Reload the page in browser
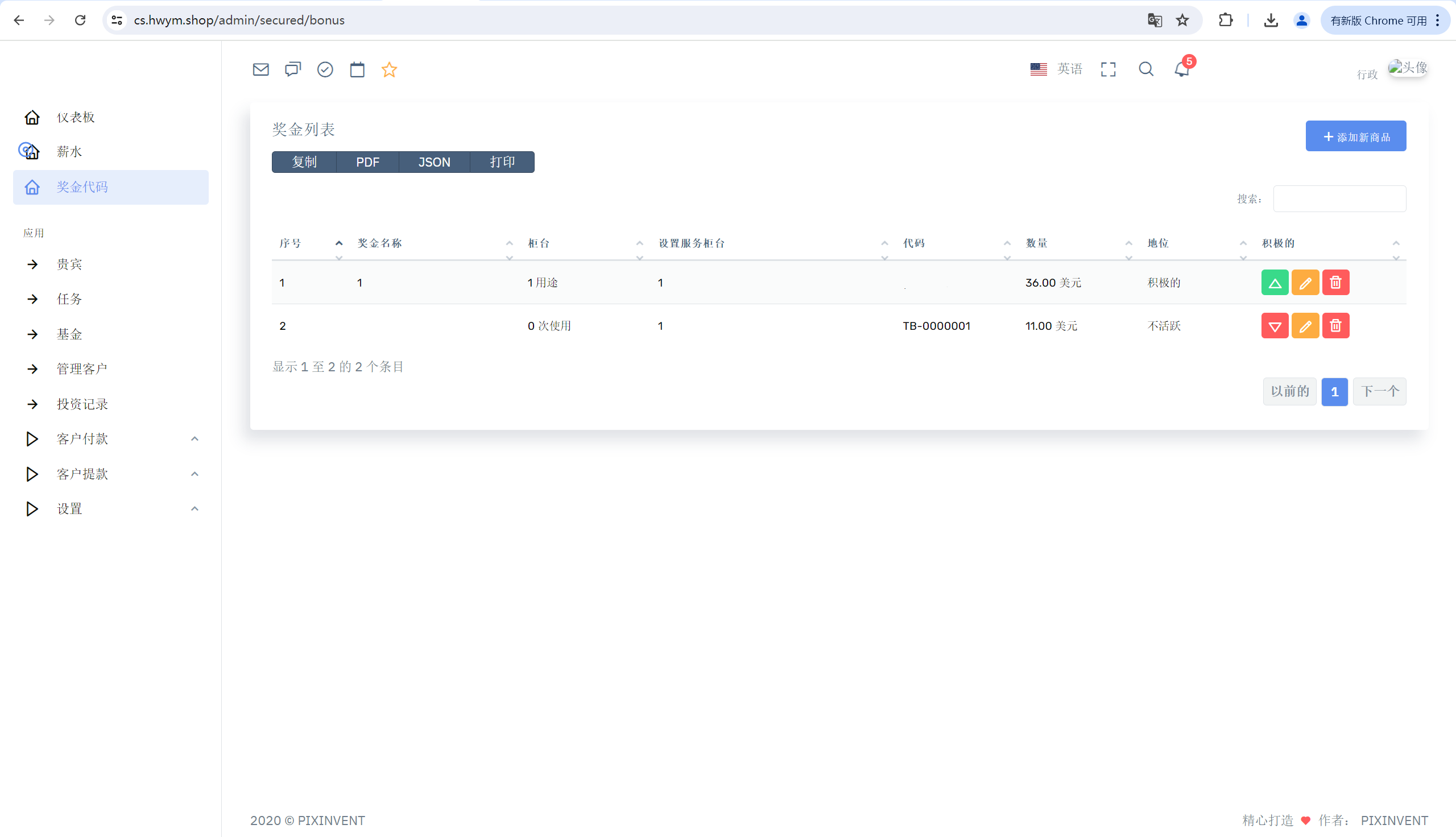Viewport: 1456px width, 837px height. [80, 20]
